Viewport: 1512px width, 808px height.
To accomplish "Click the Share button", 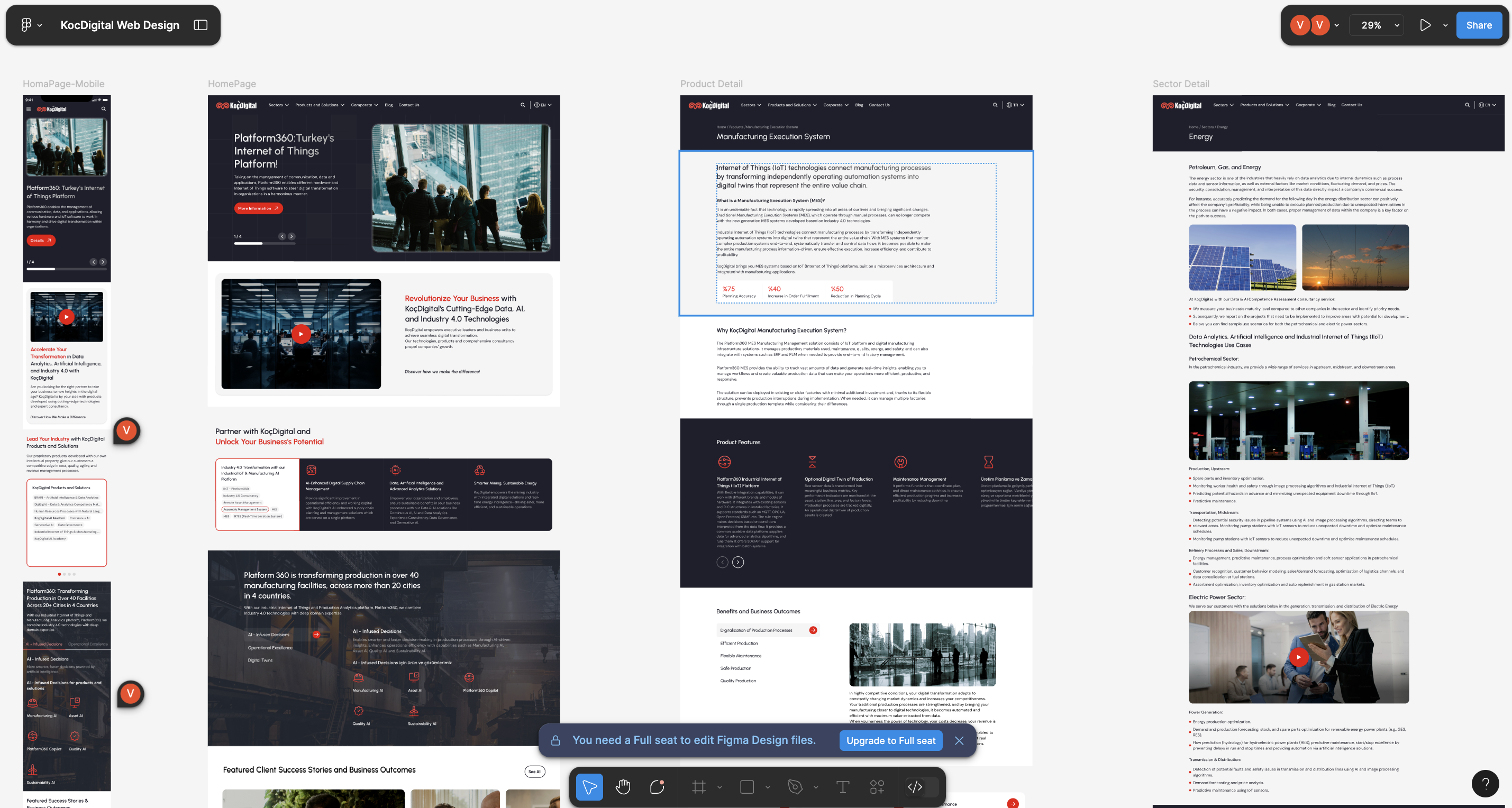I will [1479, 25].
